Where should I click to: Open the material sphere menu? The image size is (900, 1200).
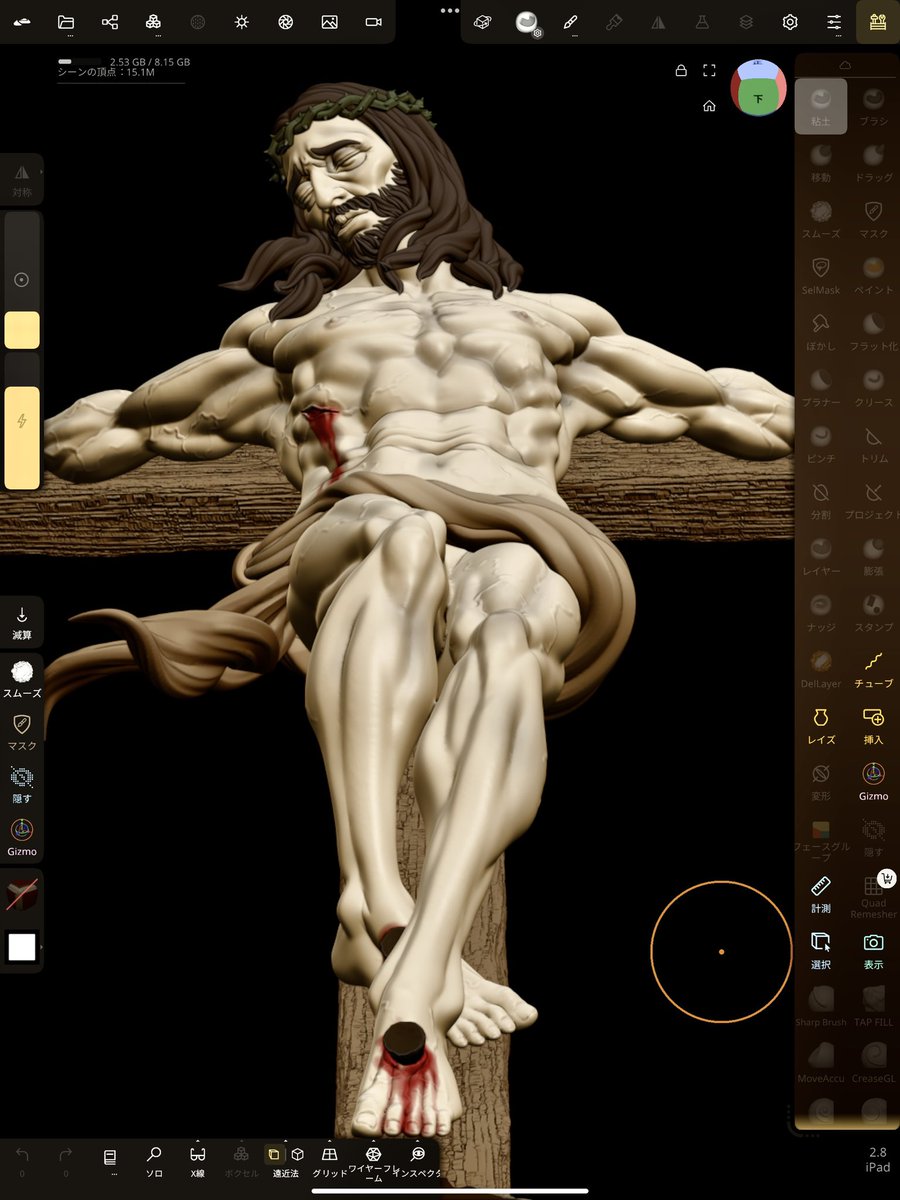point(527,22)
